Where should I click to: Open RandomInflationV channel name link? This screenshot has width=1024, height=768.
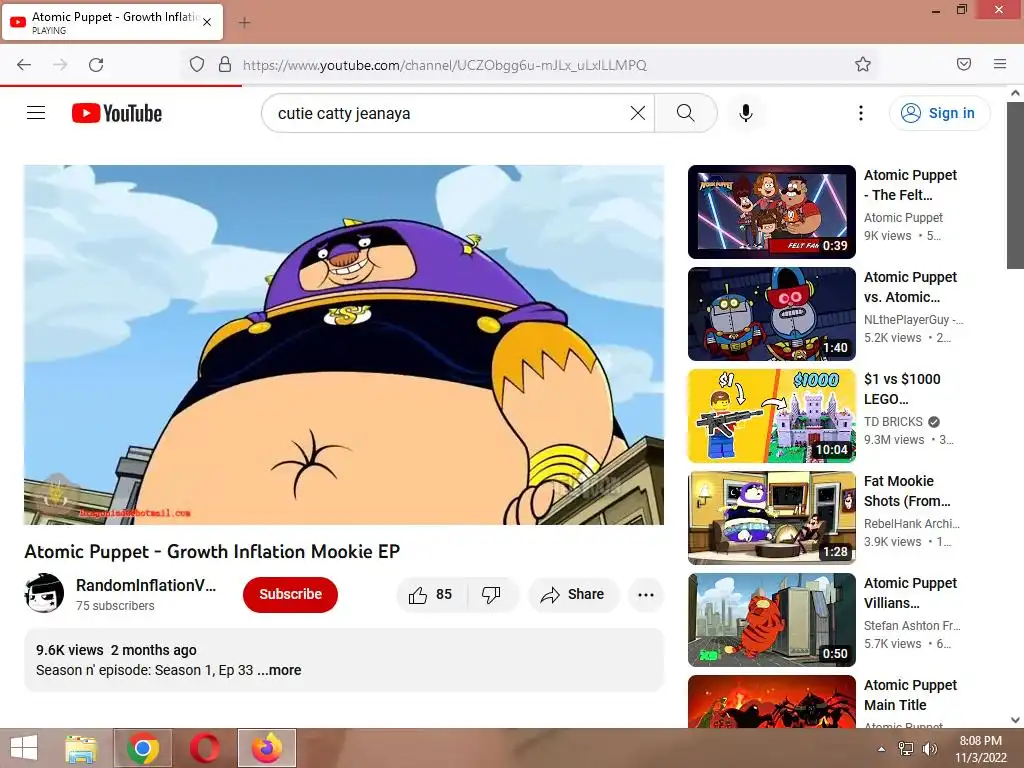(146, 585)
